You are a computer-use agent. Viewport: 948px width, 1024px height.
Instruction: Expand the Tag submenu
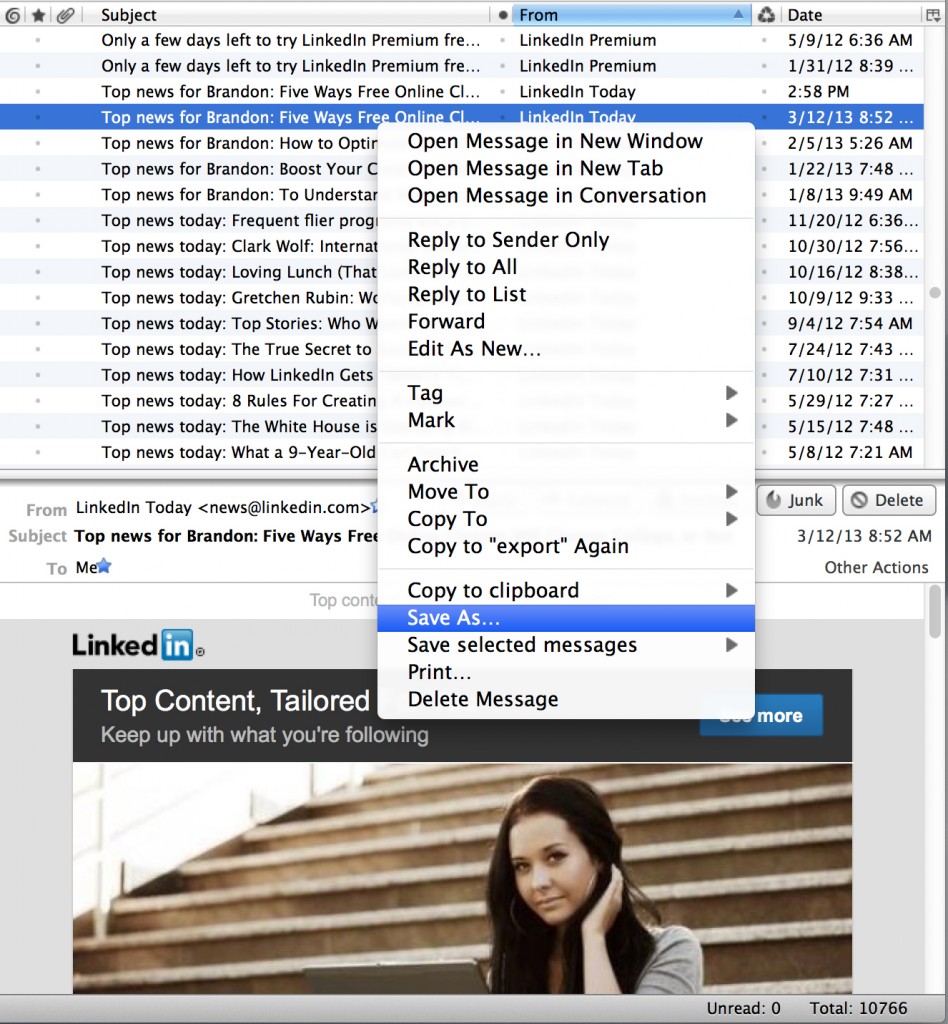click(566, 392)
